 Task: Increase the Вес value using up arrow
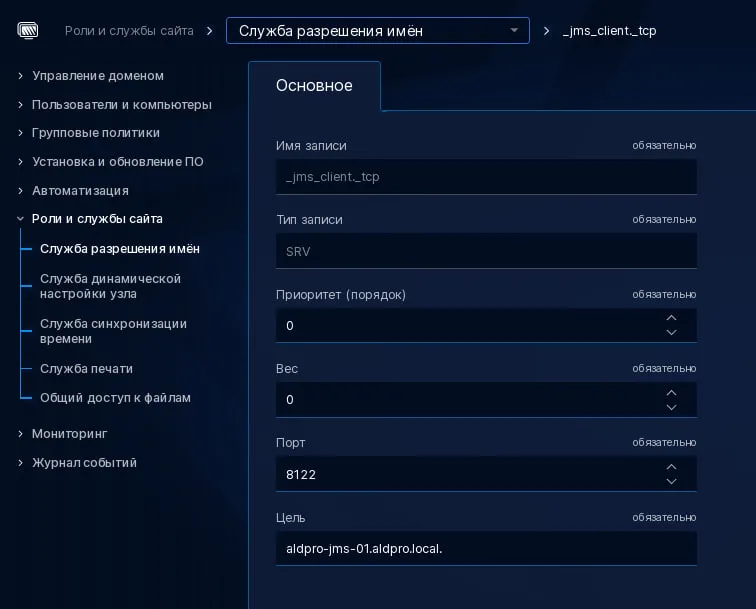click(x=671, y=392)
